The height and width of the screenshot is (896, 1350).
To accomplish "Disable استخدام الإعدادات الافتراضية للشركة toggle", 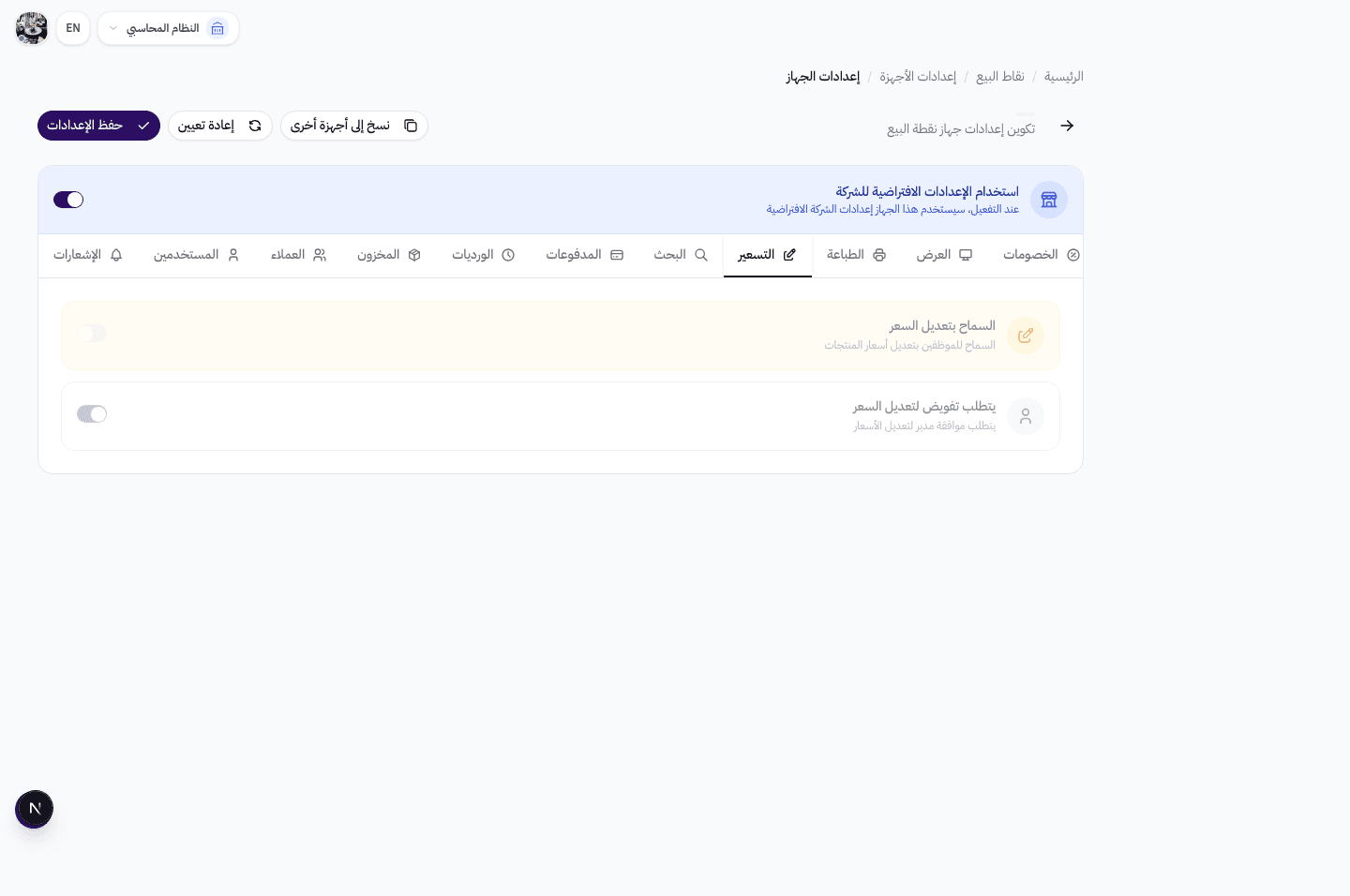I will [x=67, y=200].
